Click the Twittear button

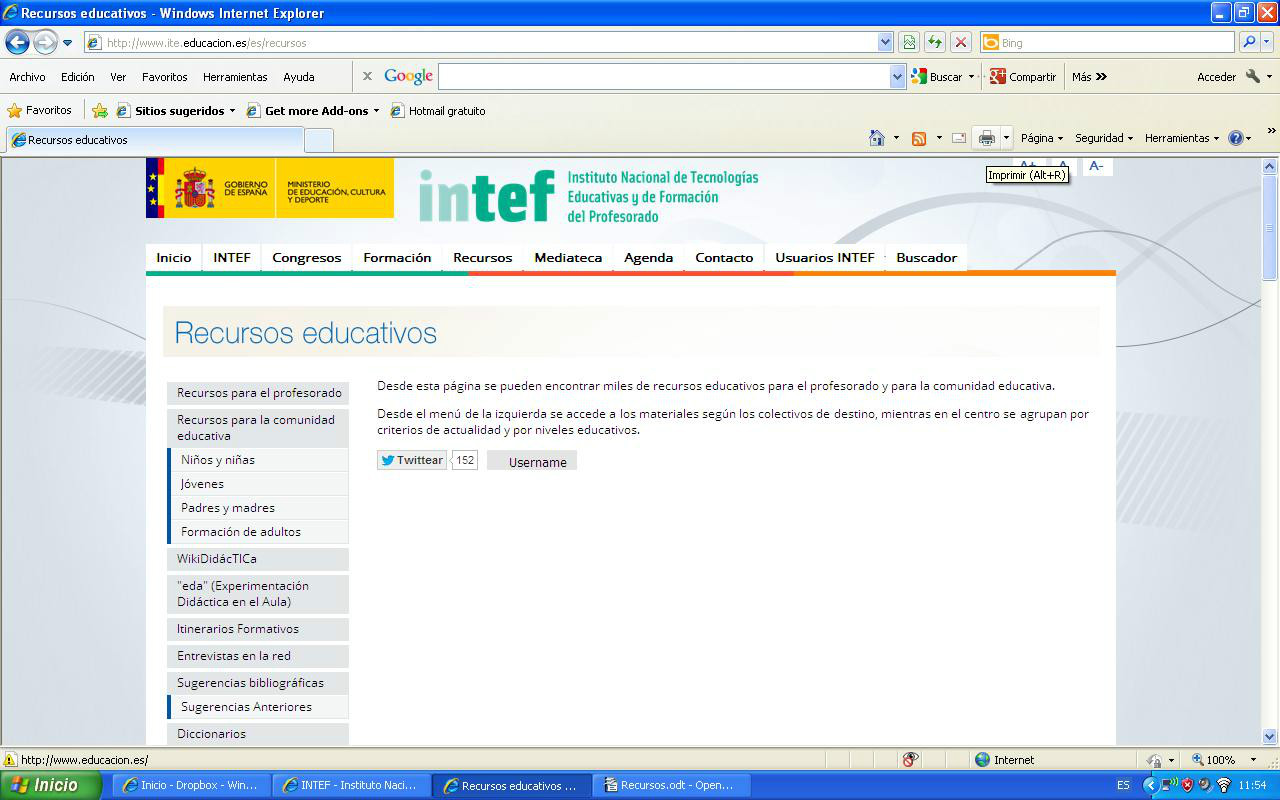[x=412, y=460]
